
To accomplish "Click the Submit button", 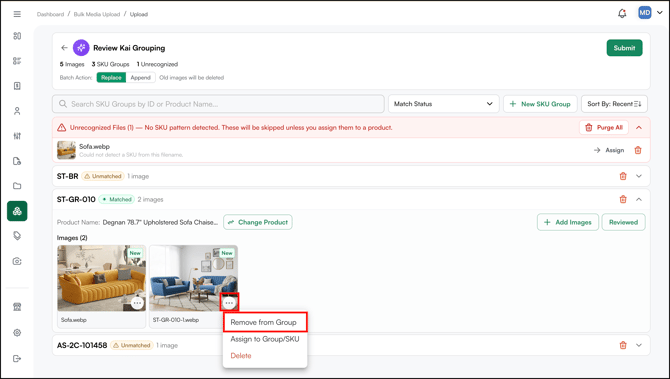I will click(x=624, y=48).
